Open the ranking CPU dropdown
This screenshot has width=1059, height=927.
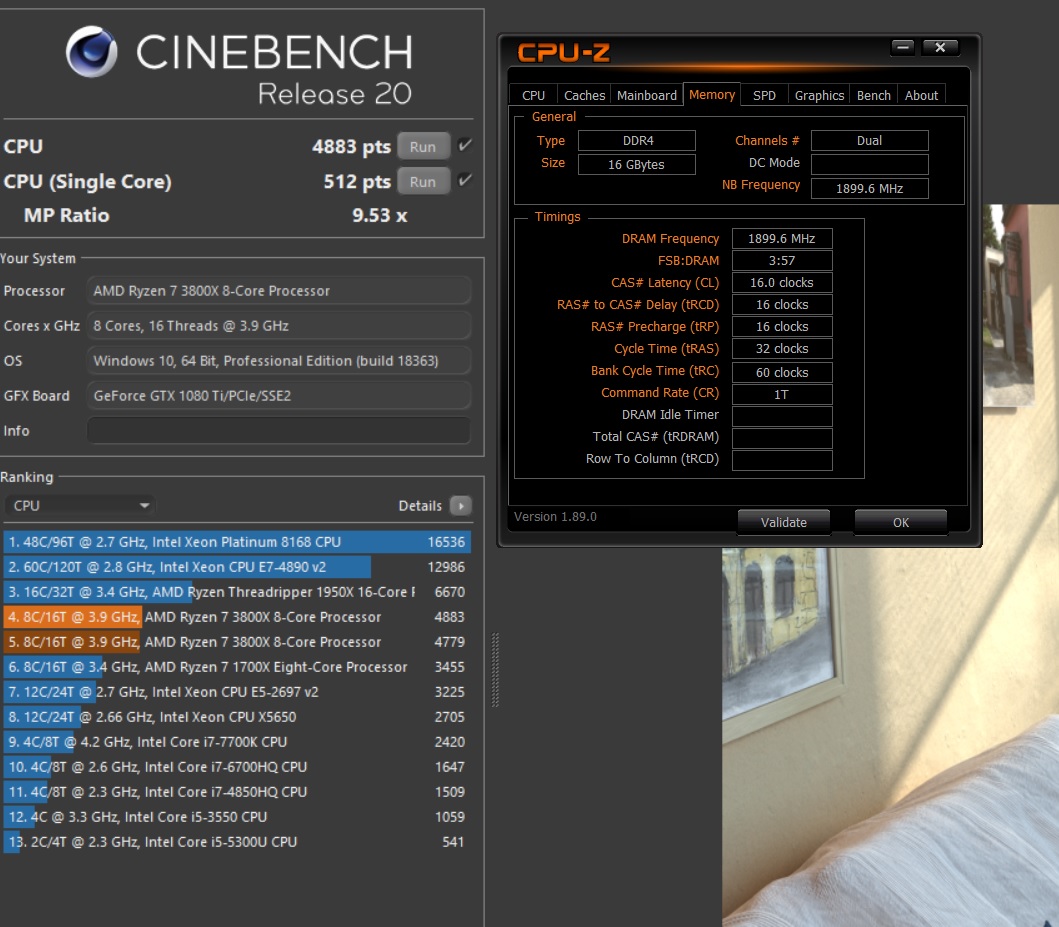[80, 506]
